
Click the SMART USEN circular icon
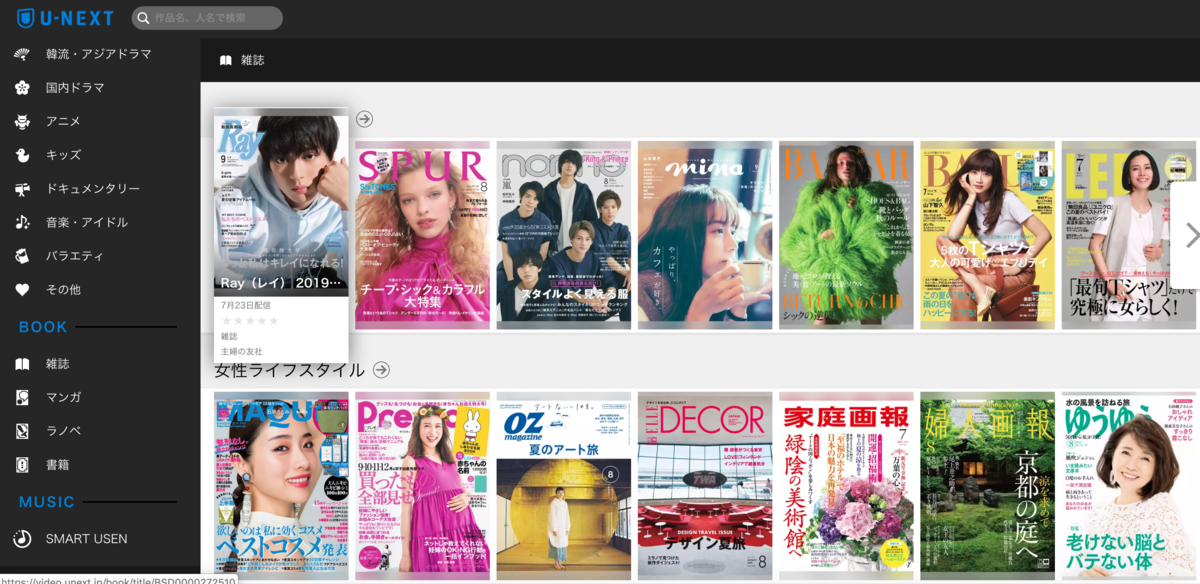[x=22, y=539]
